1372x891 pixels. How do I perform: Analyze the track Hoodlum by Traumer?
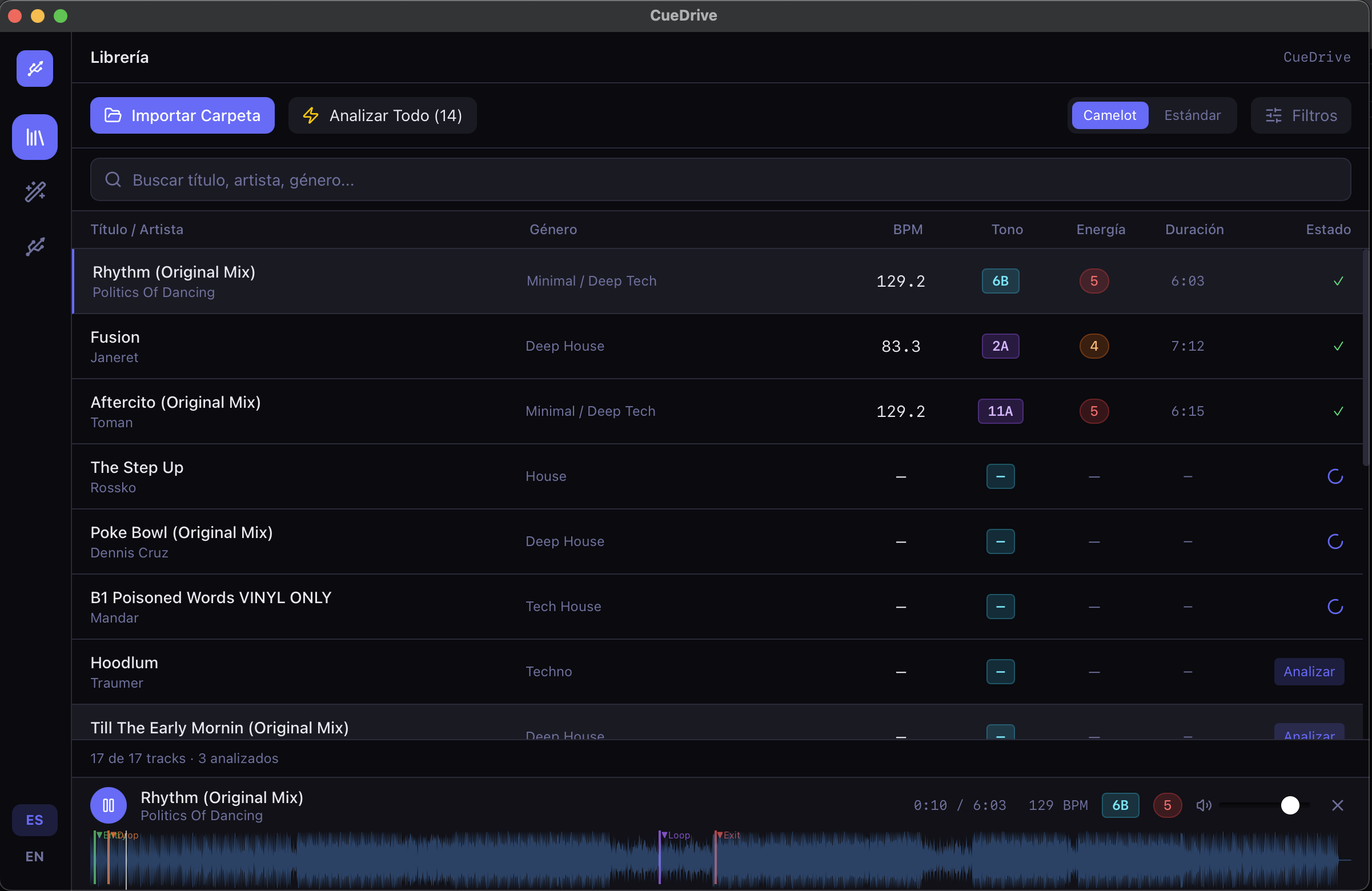click(1308, 672)
